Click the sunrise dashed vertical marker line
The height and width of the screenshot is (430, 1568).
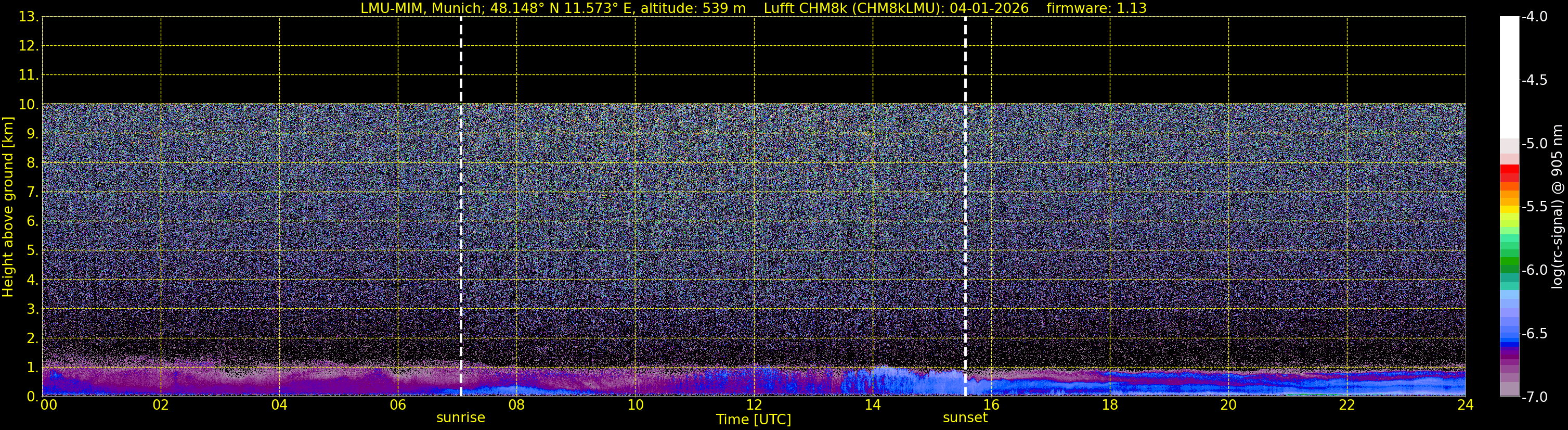pyautogui.click(x=461, y=207)
